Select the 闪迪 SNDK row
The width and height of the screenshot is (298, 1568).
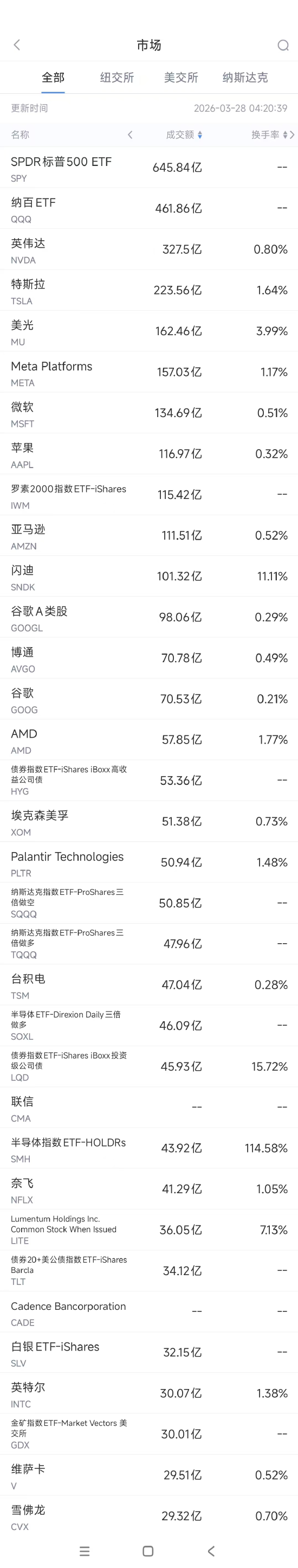(x=149, y=577)
